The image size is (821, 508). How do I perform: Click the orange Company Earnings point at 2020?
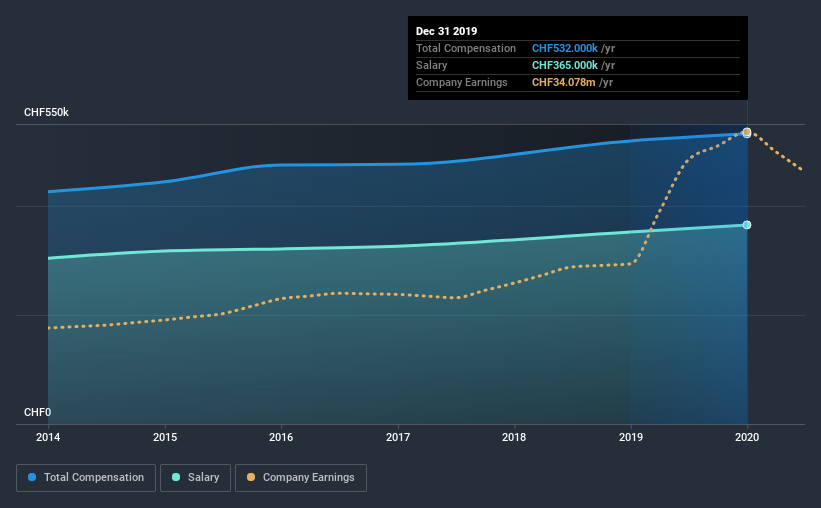coord(747,132)
